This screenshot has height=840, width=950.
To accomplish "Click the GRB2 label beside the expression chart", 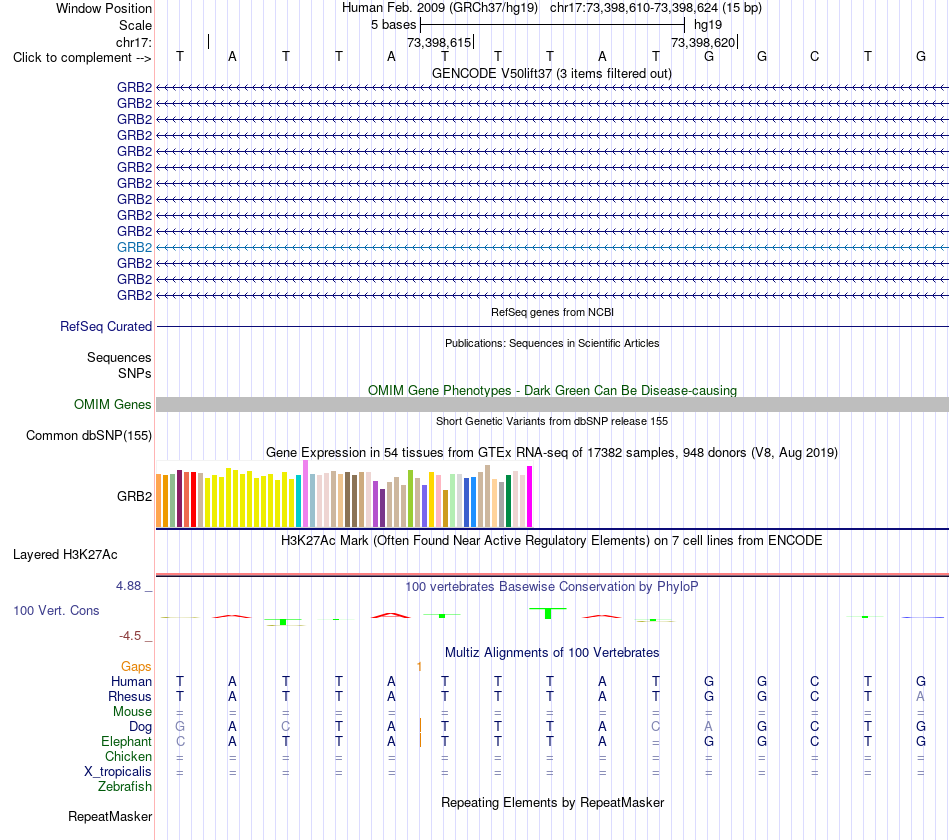I will 134,496.
